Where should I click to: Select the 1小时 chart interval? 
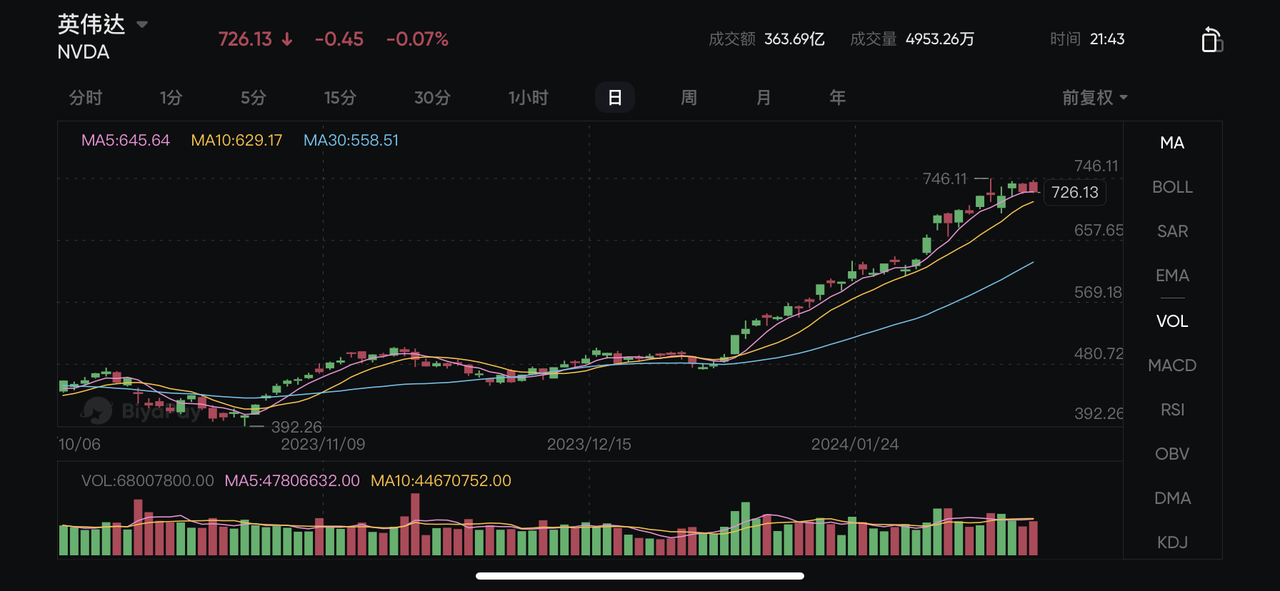tap(528, 97)
